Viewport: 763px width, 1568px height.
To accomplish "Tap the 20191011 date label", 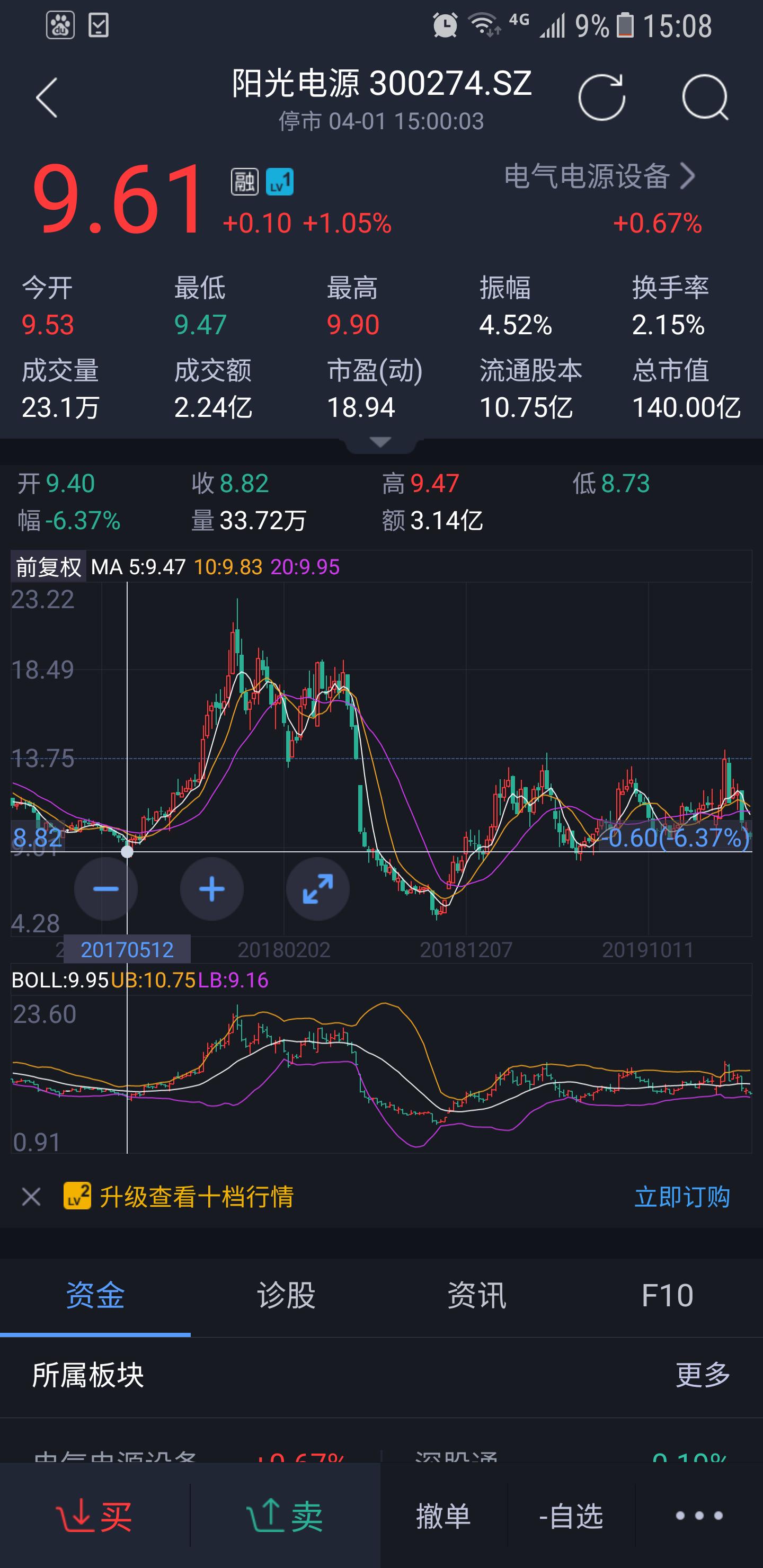I will coord(648,950).
